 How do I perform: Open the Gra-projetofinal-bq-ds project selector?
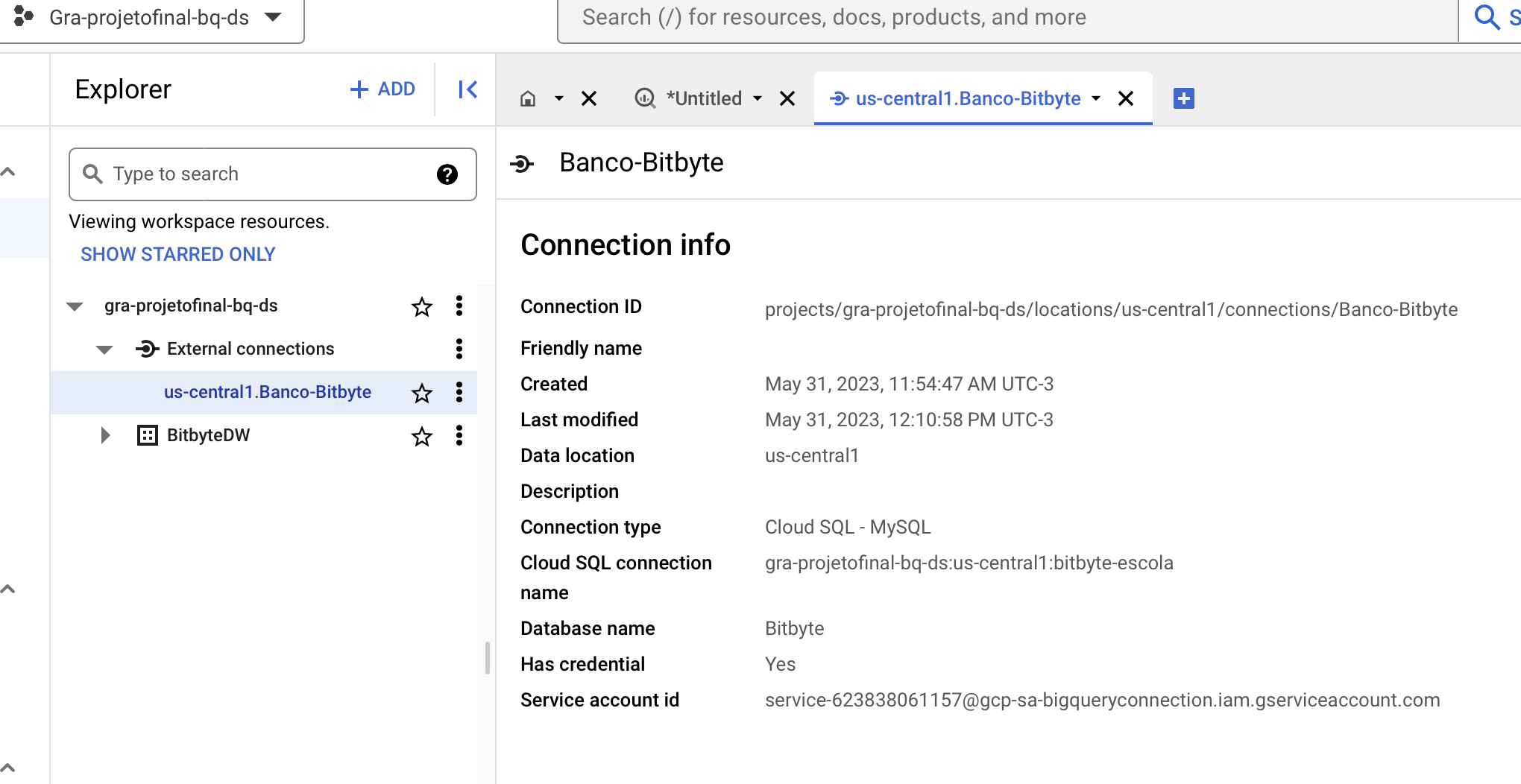tap(152, 18)
